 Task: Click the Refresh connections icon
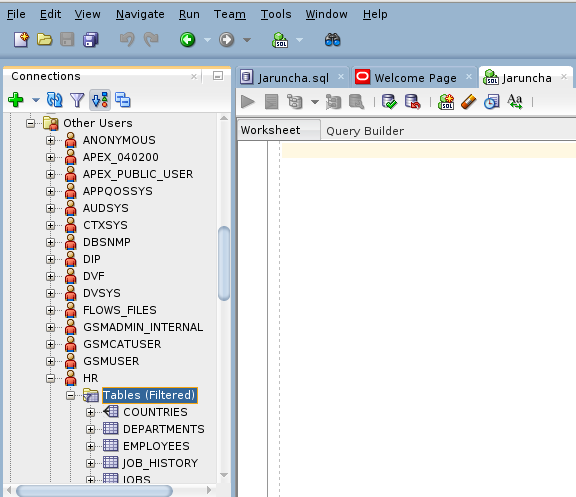tap(54, 100)
